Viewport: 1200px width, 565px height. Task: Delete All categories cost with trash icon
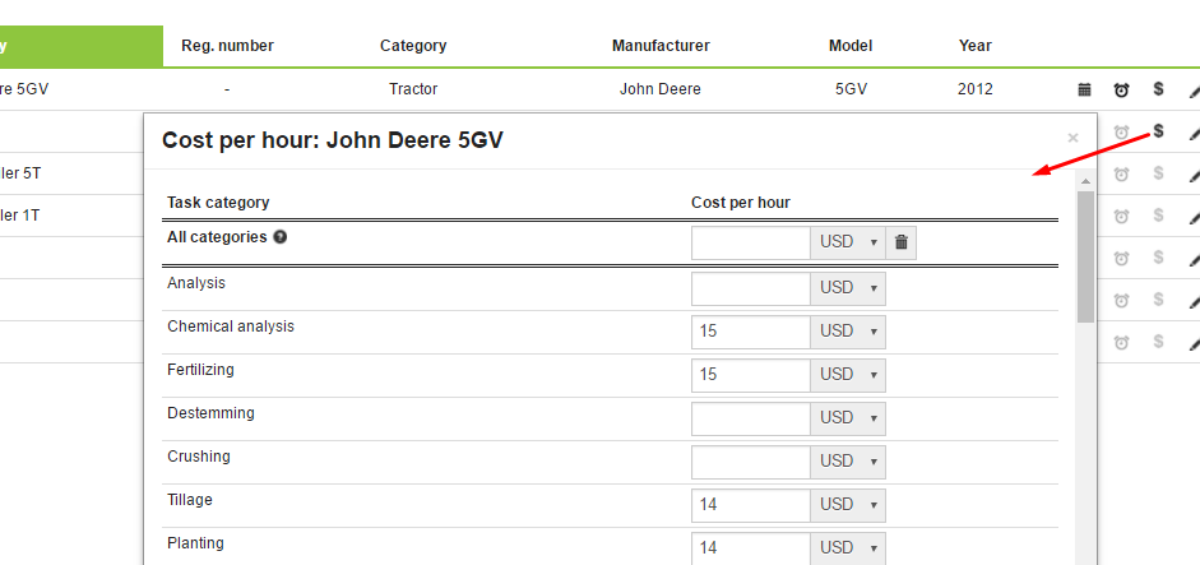click(x=901, y=242)
